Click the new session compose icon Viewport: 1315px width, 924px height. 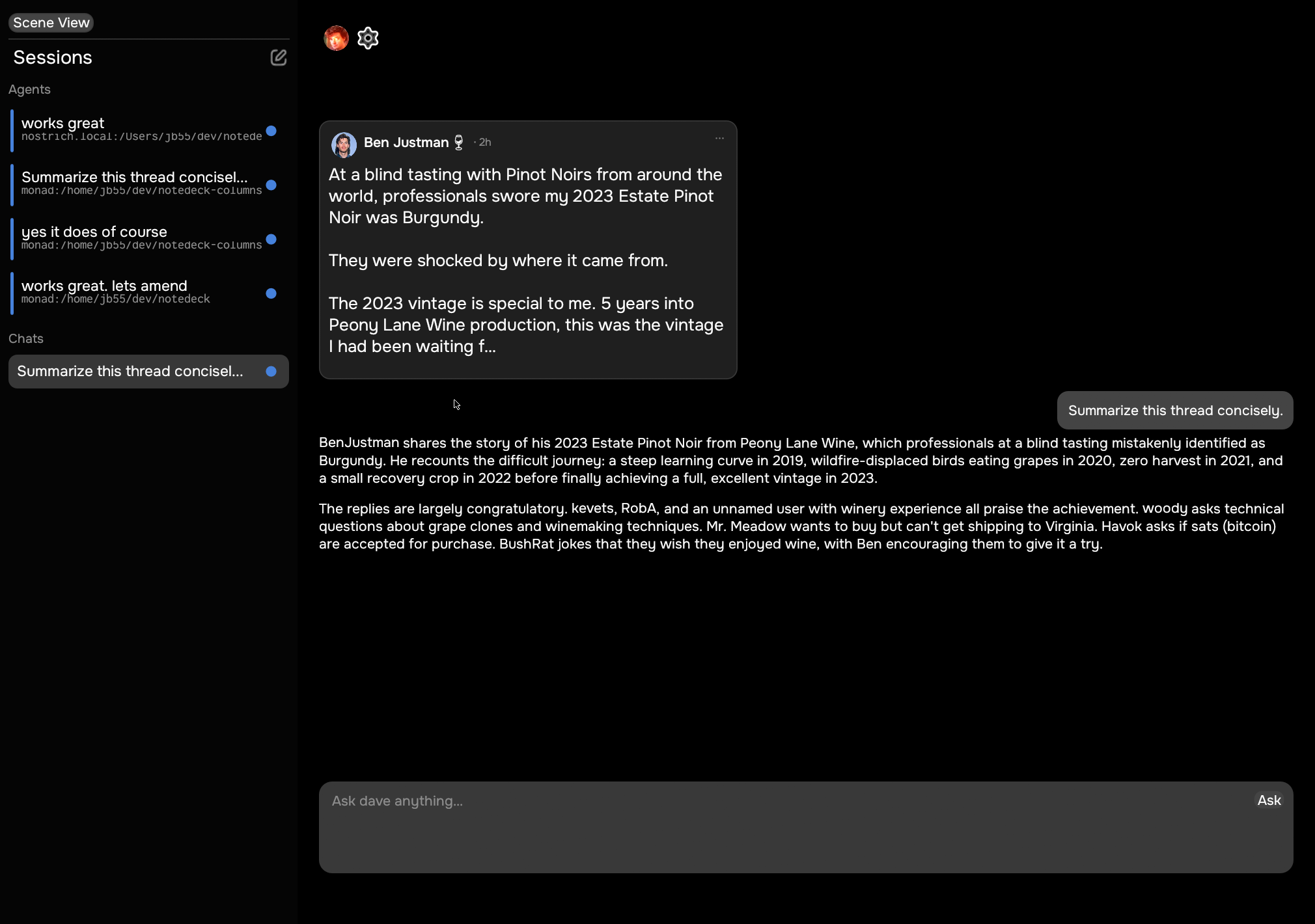tap(278, 58)
